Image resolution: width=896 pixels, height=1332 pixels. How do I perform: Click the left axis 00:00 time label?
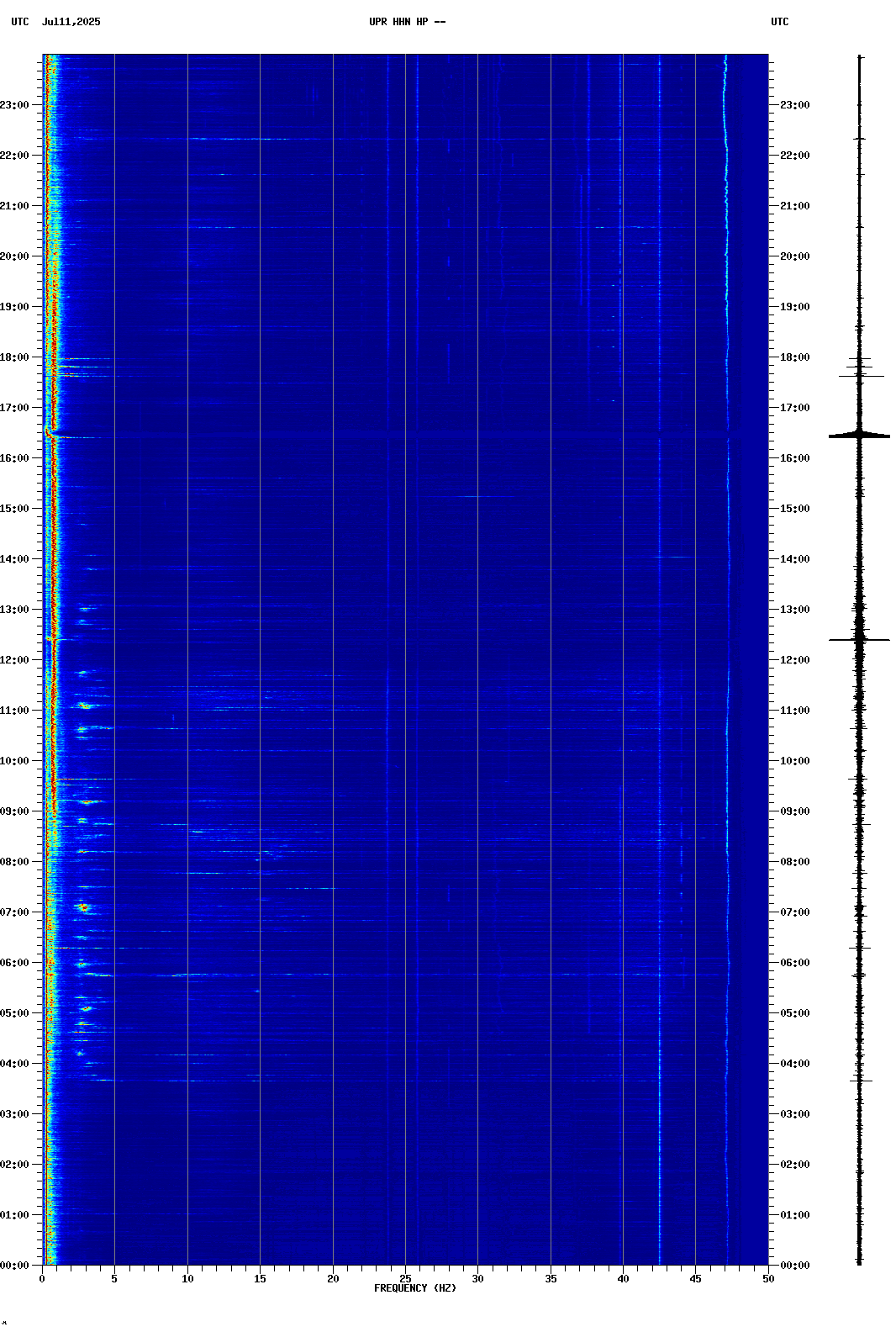pyautogui.click(x=14, y=1266)
